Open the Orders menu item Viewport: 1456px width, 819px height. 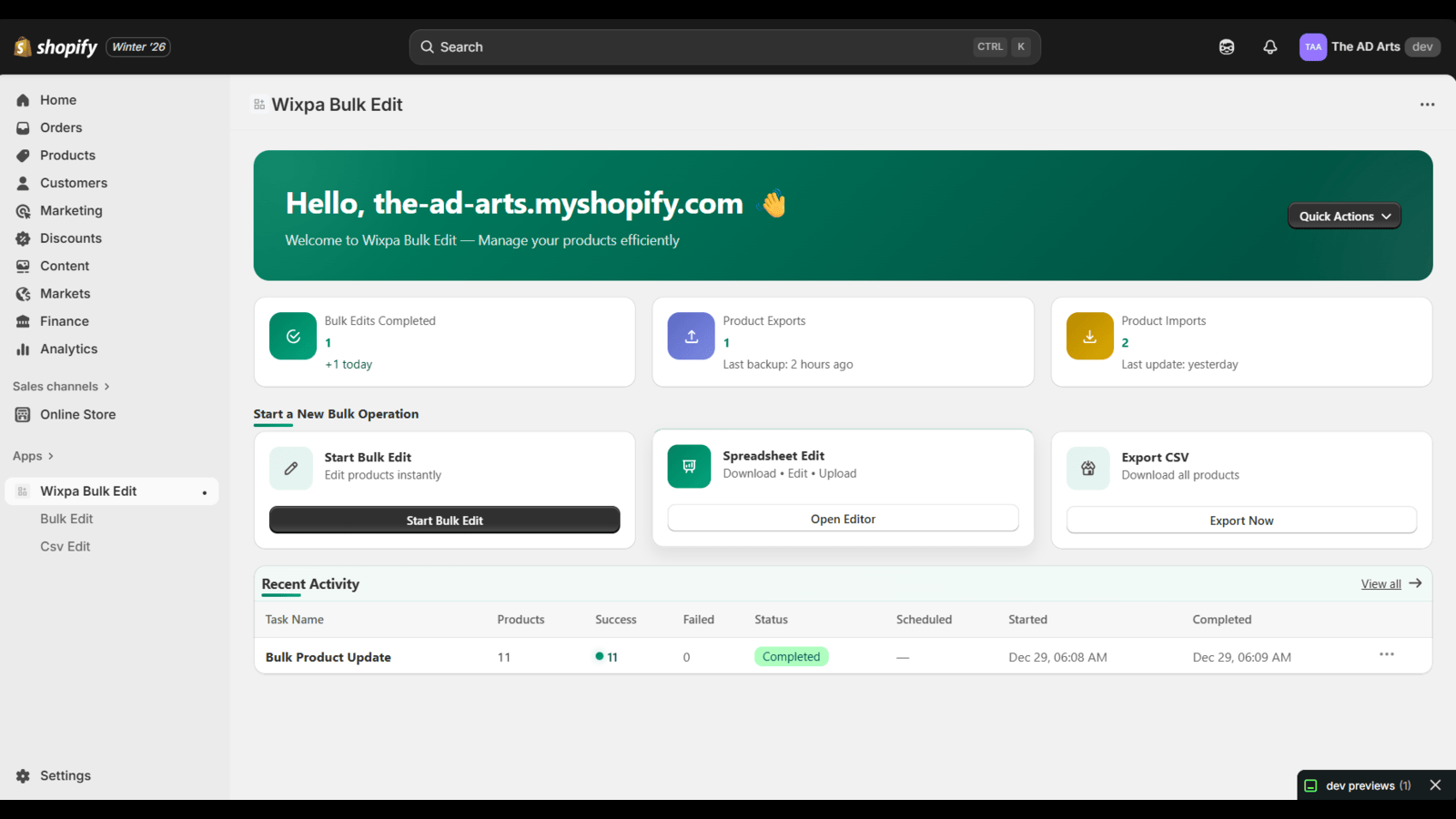tap(61, 128)
